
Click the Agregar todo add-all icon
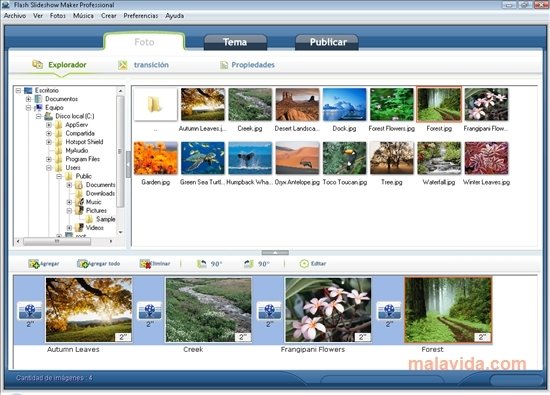(83, 264)
